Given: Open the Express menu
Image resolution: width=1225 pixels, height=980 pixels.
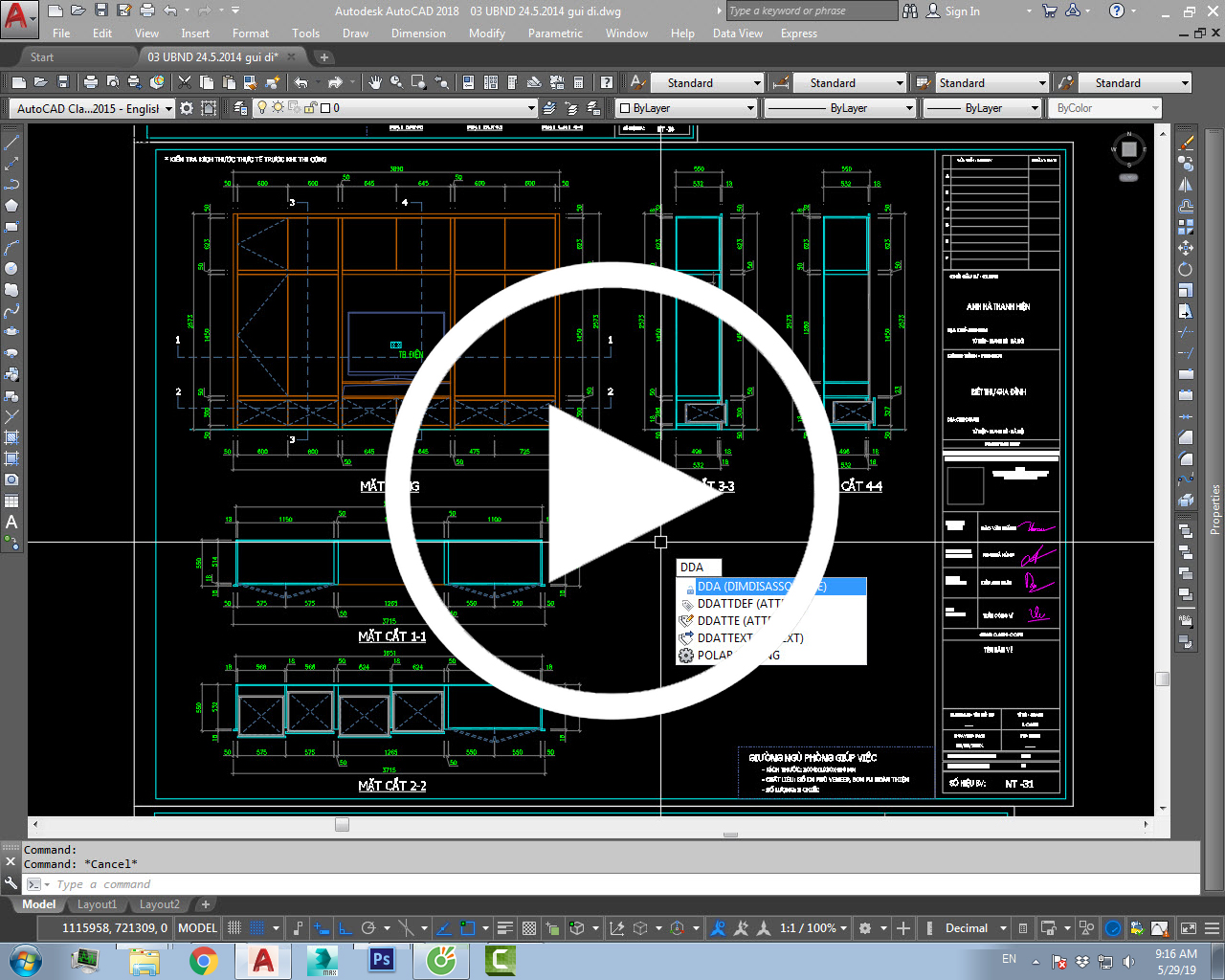Looking at the screenshot, I should (798, 33).
